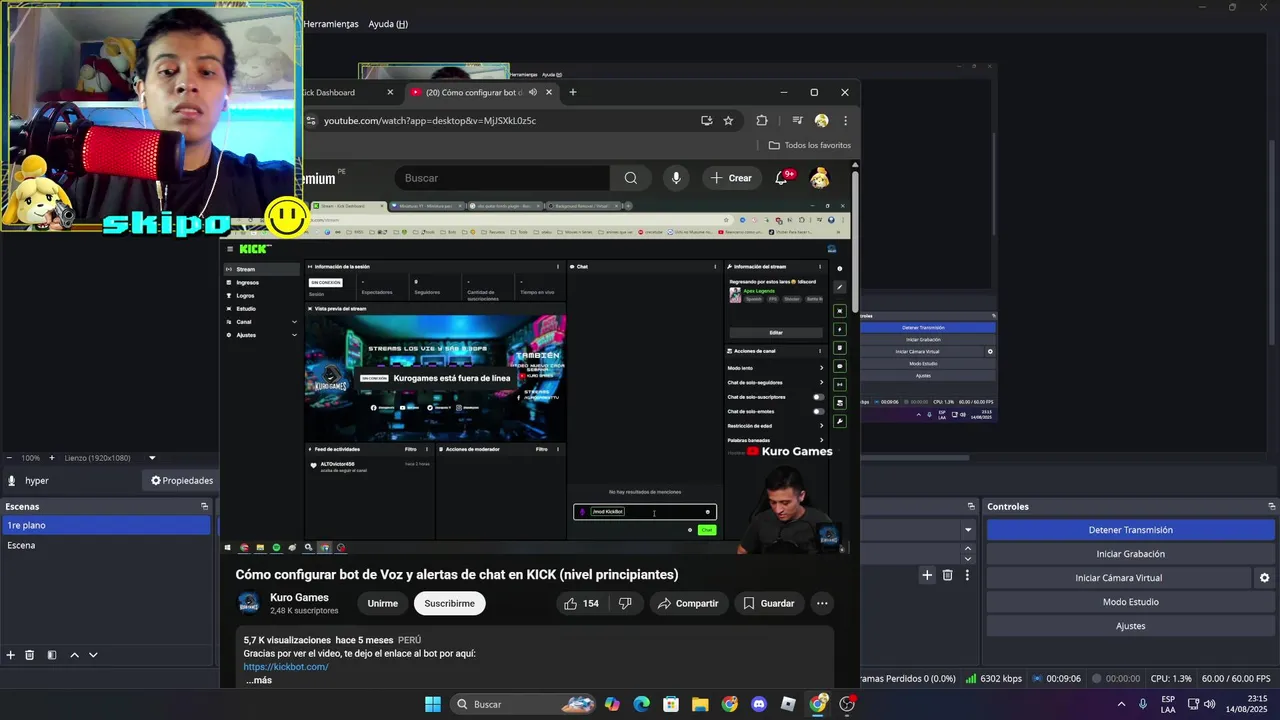Add a transition with the plus icon
The height and width of the screenshot is (720, 1280).
[x=927, y=575]
